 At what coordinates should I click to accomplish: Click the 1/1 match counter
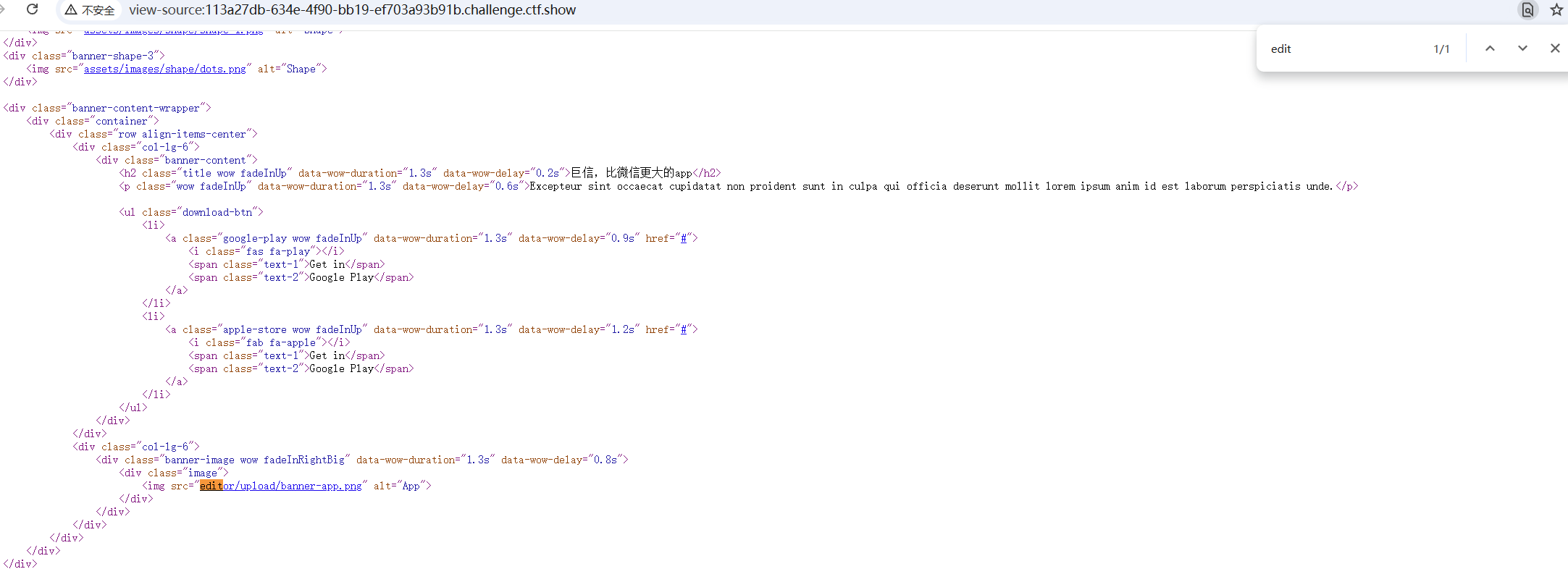coord(1441,49)
